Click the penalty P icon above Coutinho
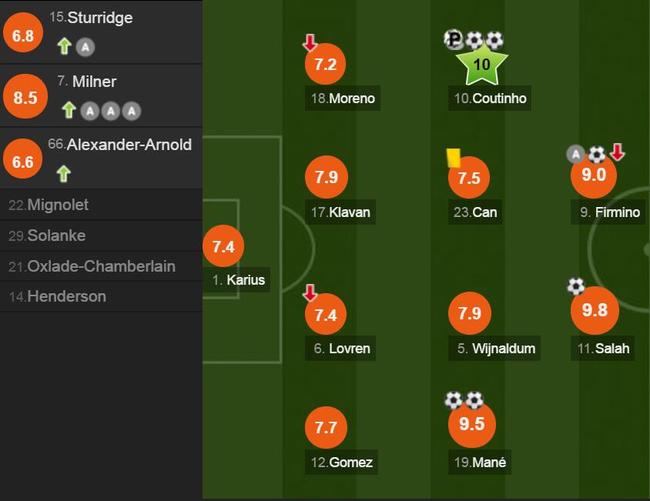This screenshot has height=501, width=650. 454,39
